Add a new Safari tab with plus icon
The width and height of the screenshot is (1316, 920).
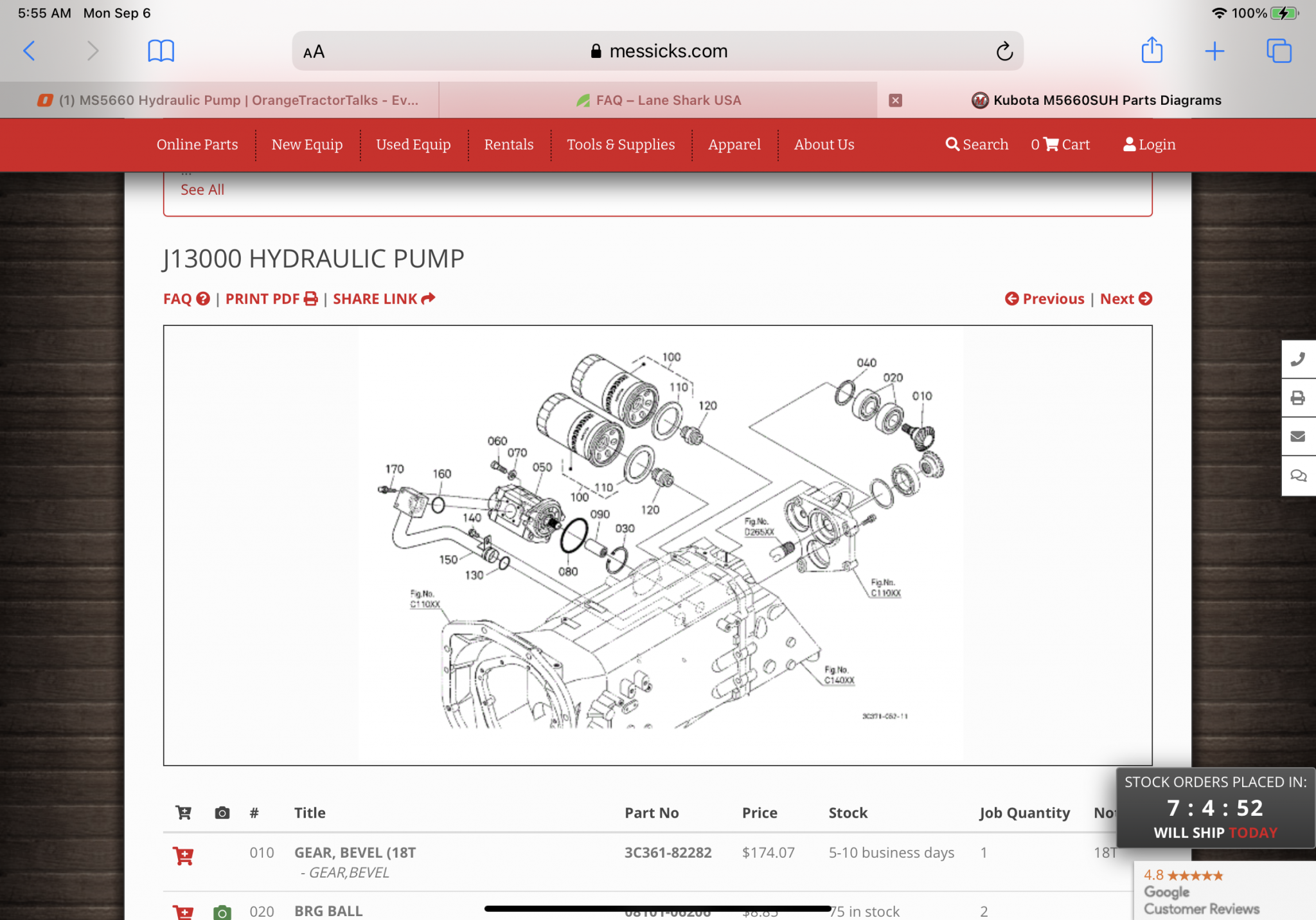[x=1214, y=51]
